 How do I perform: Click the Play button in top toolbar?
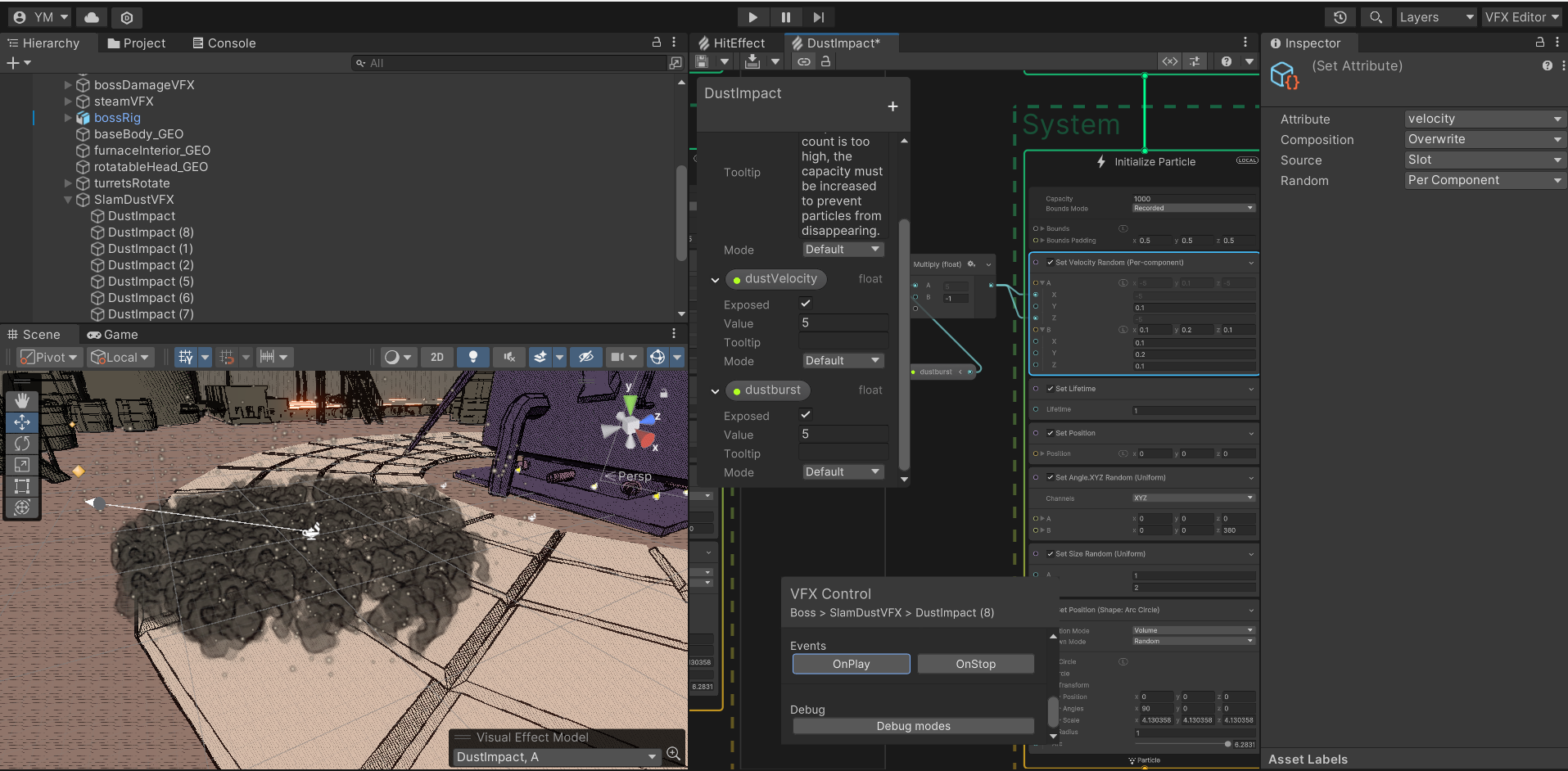[752, 17]
